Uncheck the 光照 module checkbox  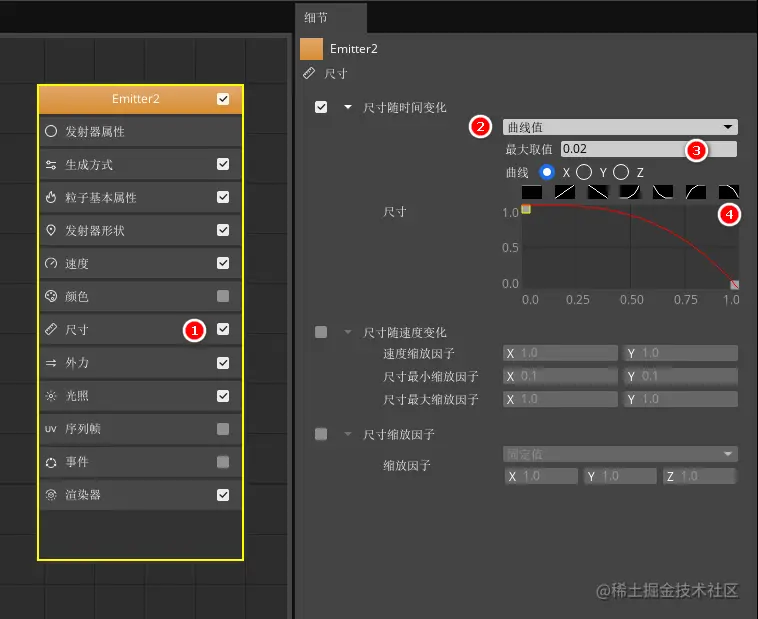point(223,396)
